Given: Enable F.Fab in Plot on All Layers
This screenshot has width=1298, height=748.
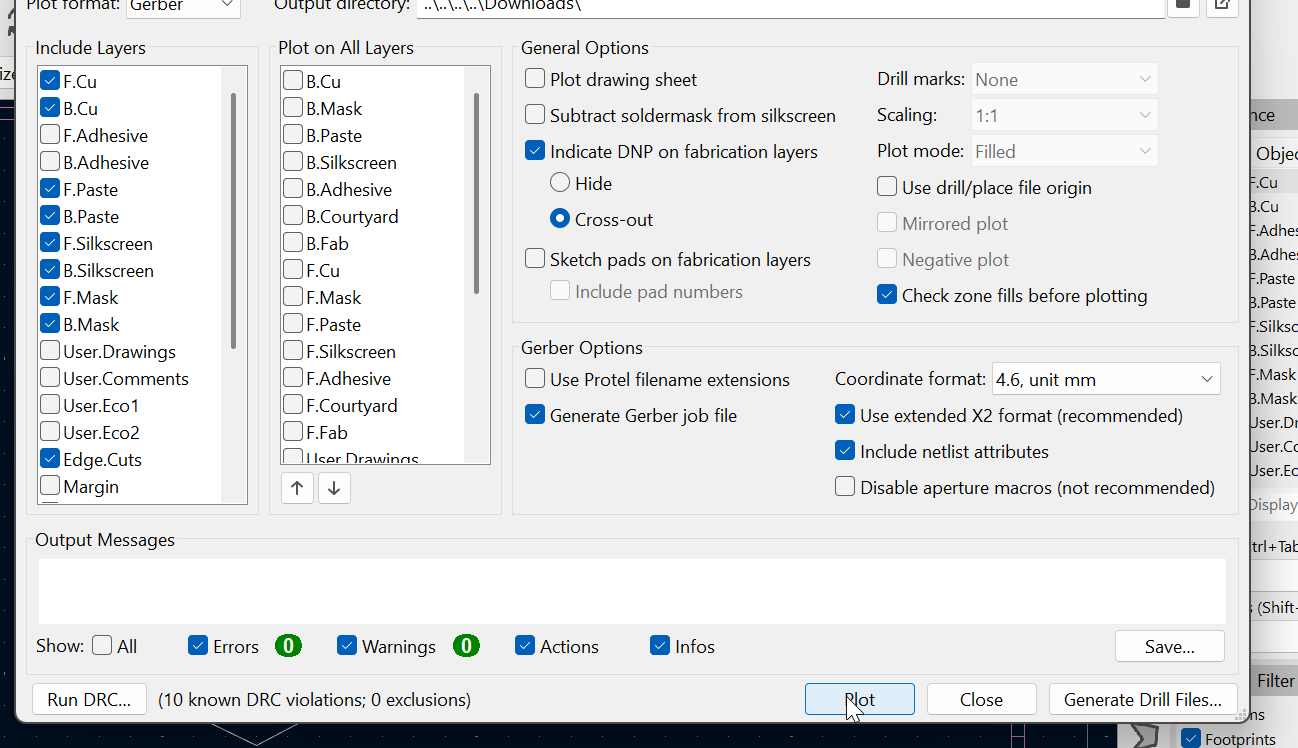Looking at the screenshot, I should pyautogui.click(x=293, y=432).
